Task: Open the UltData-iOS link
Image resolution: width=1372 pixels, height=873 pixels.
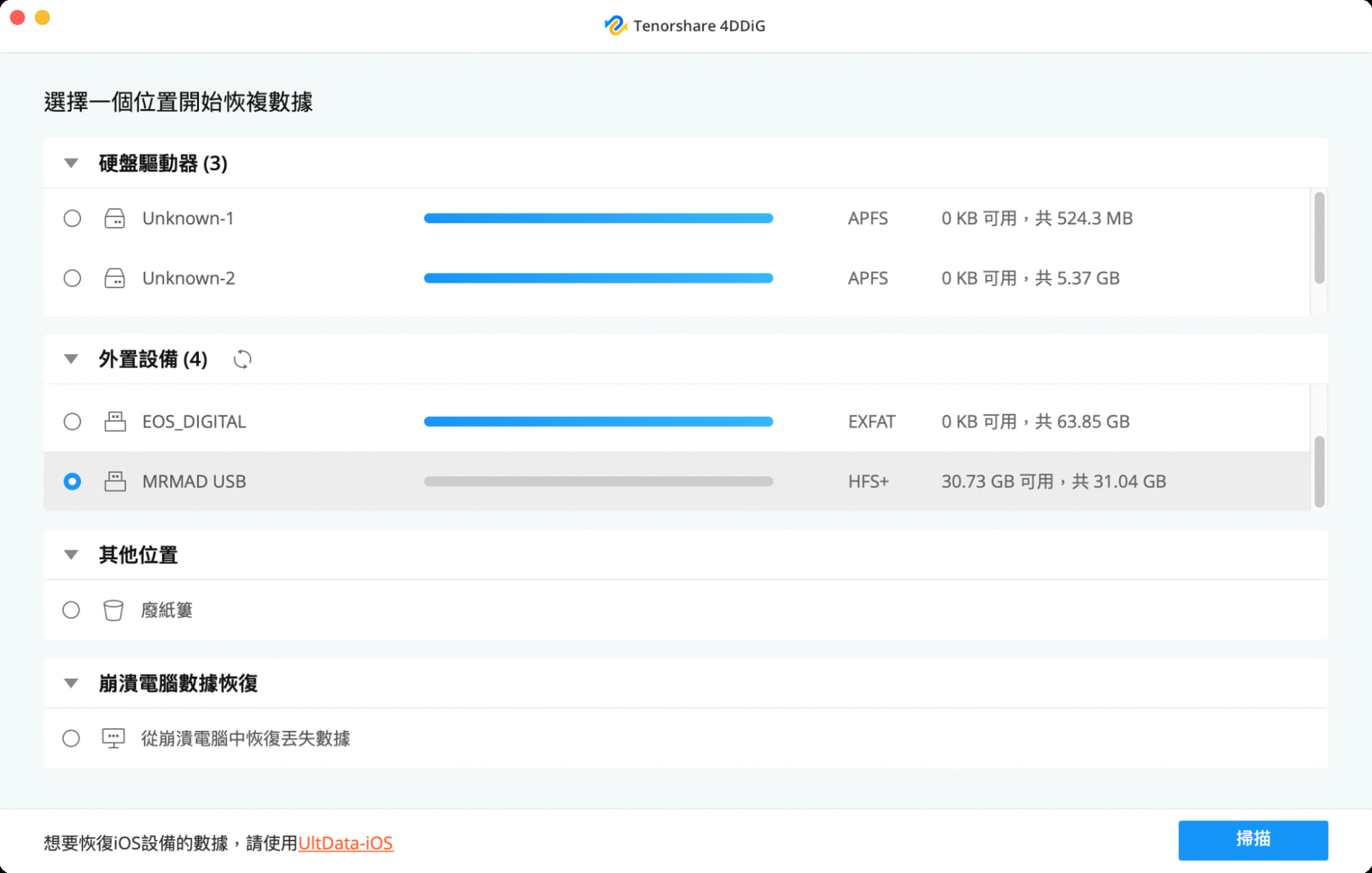Action: tap(345, 843)
